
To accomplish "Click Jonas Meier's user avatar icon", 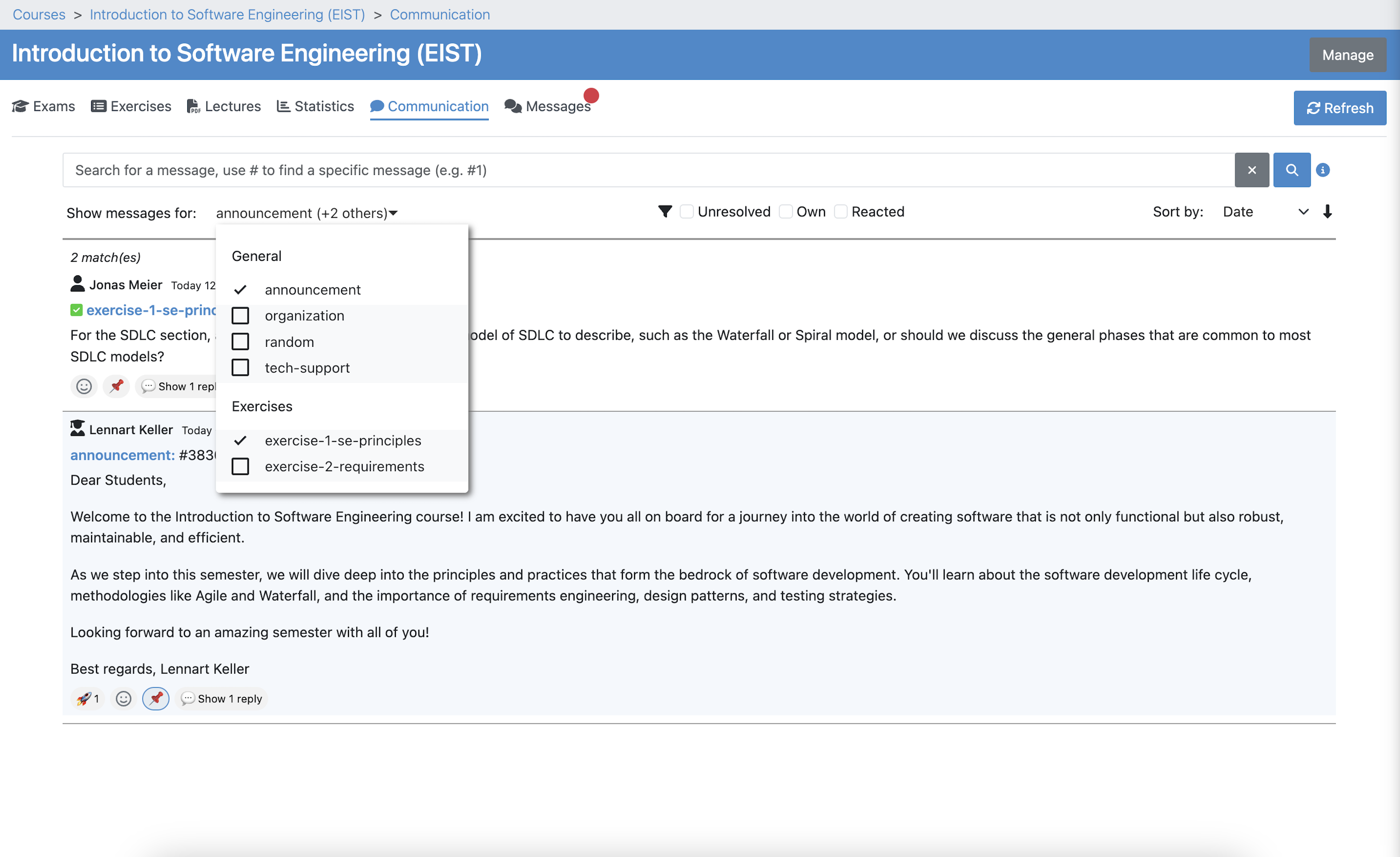I will tap(77, 284).
